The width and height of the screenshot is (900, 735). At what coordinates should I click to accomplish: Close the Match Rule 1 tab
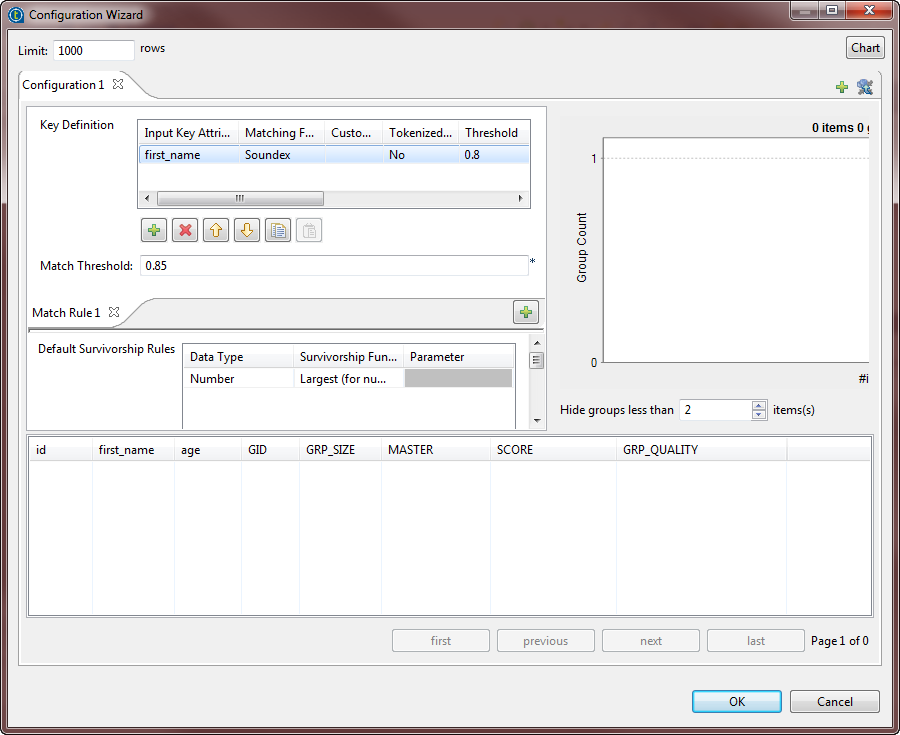(x=114, y=312)
